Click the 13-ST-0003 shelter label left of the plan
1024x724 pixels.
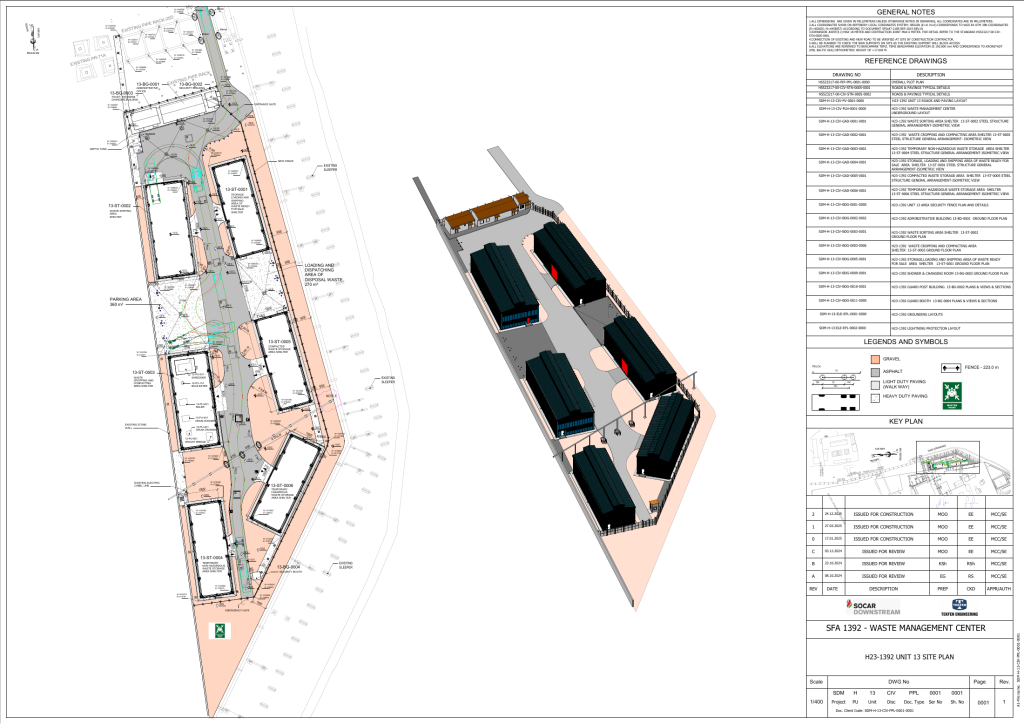pos(143,373)
